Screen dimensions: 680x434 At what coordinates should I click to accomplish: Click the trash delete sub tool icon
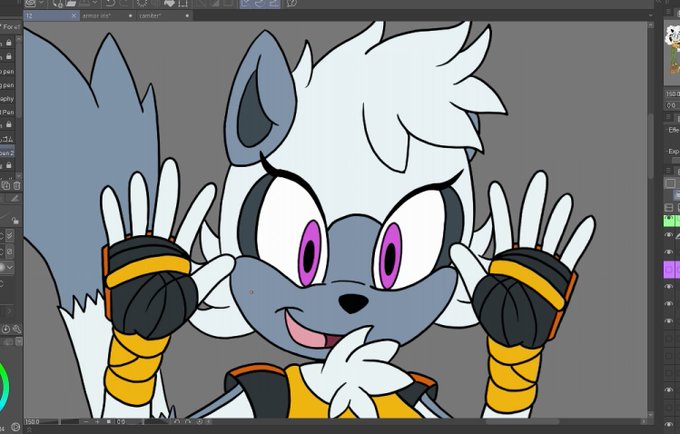(16, 186)
